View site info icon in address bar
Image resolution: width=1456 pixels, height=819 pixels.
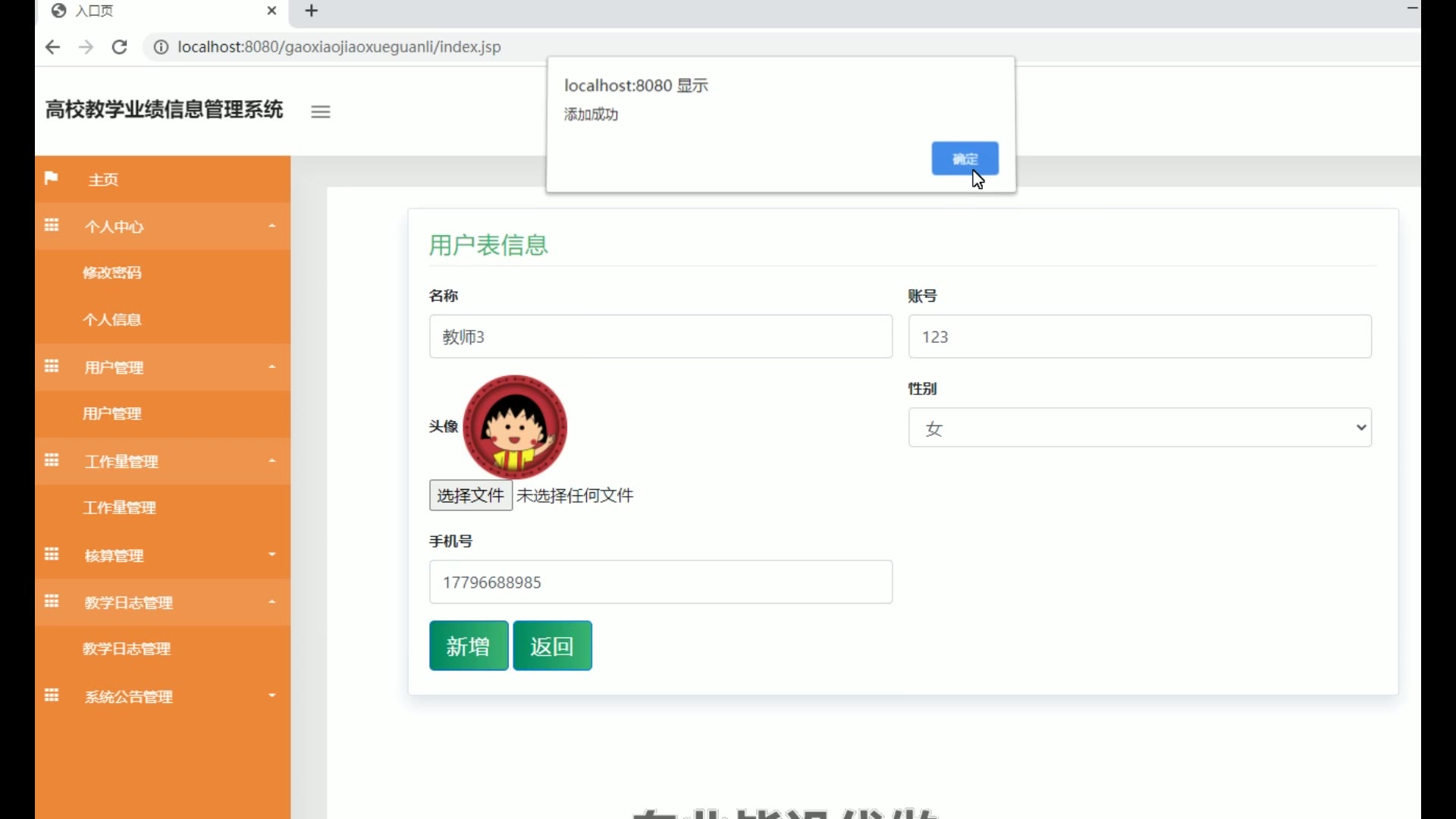click(161, 47)
